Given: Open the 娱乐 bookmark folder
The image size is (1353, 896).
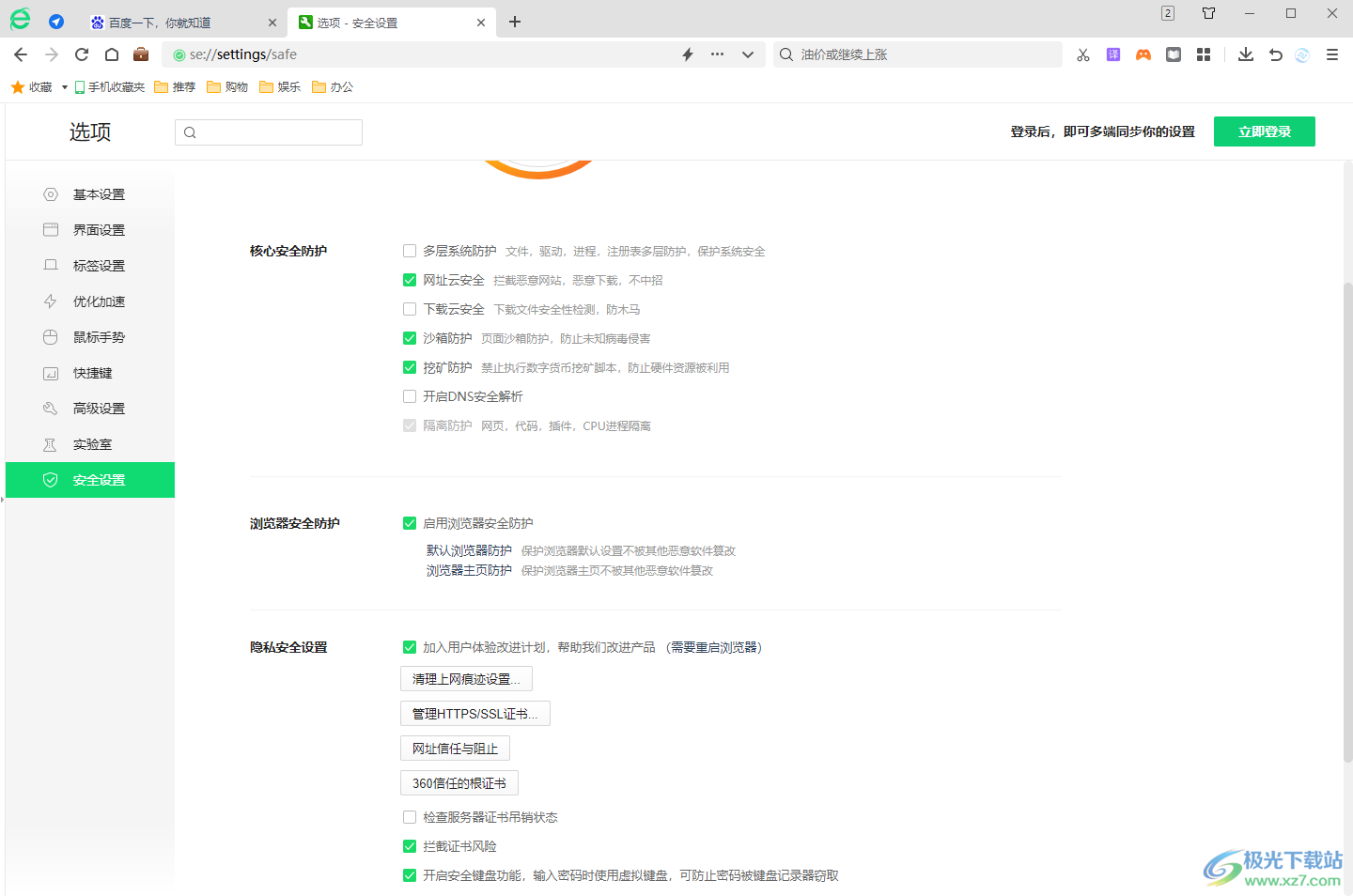Looking at the screenshot, I should pyautogui.click(x=280, y=87).
